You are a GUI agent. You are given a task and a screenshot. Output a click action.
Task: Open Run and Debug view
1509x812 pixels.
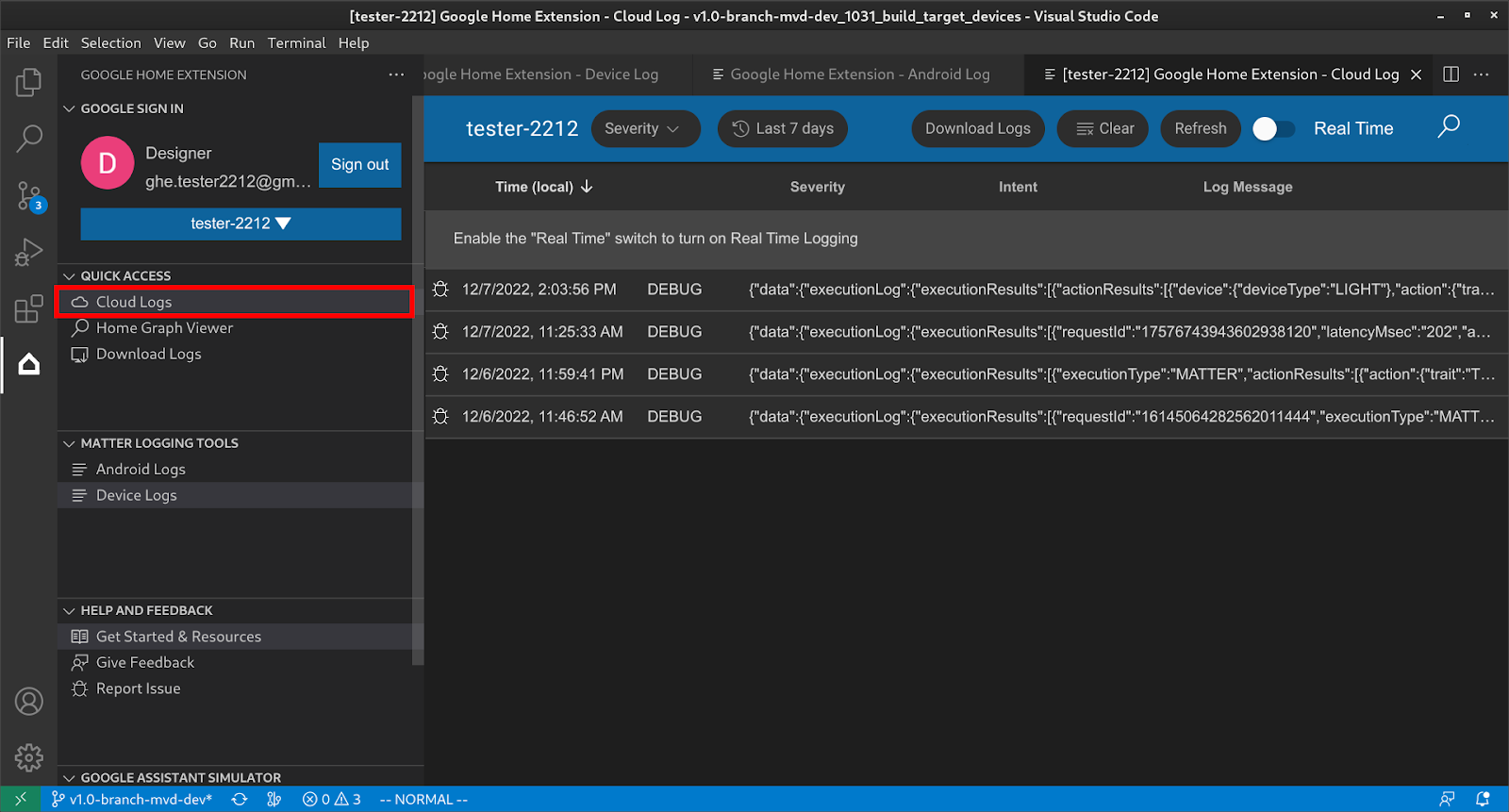(28, 253)
